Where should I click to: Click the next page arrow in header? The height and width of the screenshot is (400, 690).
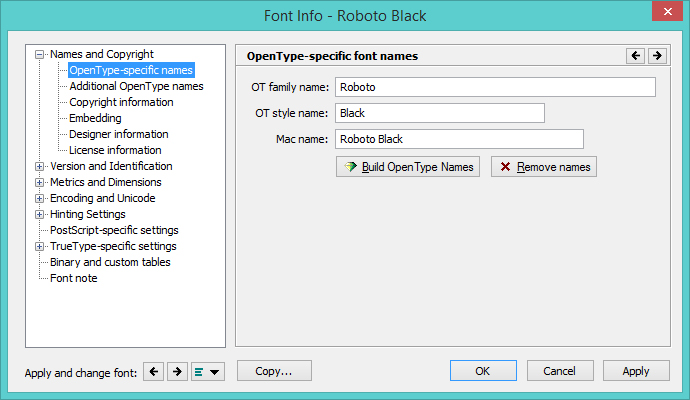pos(657,56)
